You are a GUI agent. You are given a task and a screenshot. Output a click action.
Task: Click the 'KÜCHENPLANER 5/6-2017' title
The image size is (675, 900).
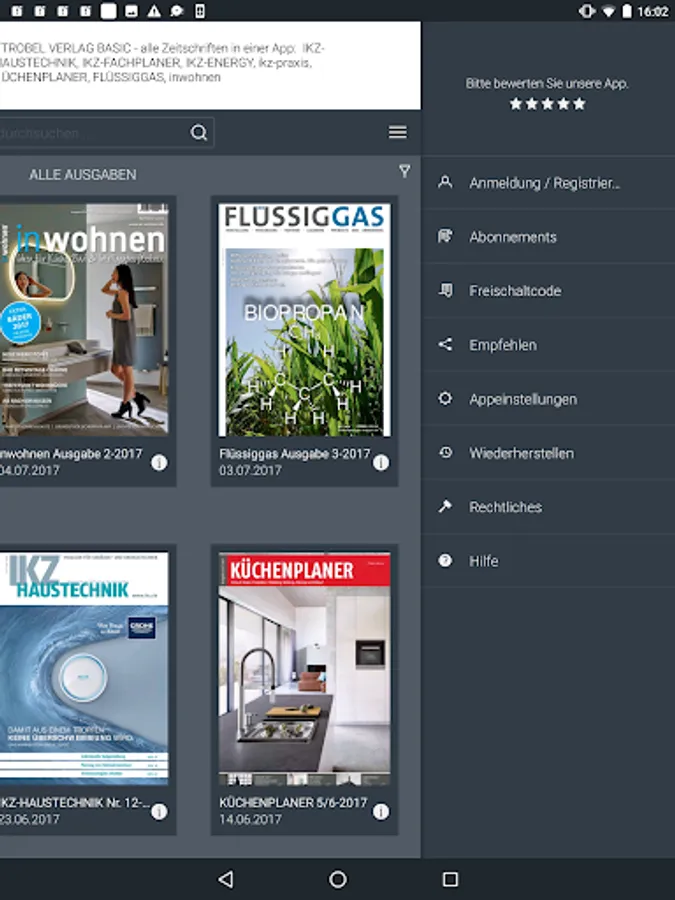(x=293, y=802)
